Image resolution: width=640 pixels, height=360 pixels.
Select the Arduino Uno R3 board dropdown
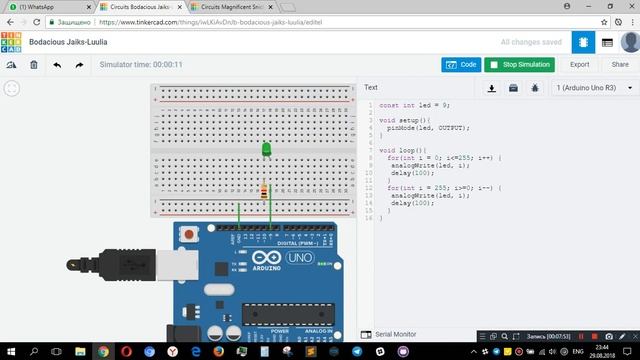(594, 88)
